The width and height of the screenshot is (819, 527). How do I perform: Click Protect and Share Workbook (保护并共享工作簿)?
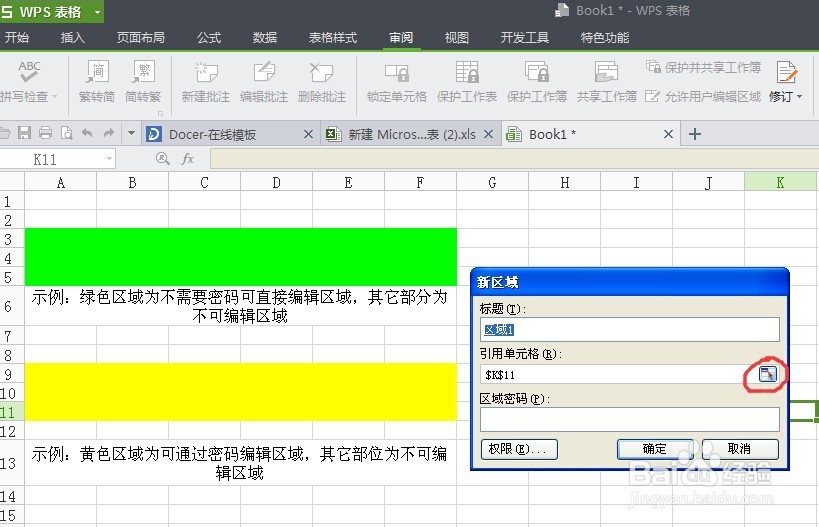(703, 67)
